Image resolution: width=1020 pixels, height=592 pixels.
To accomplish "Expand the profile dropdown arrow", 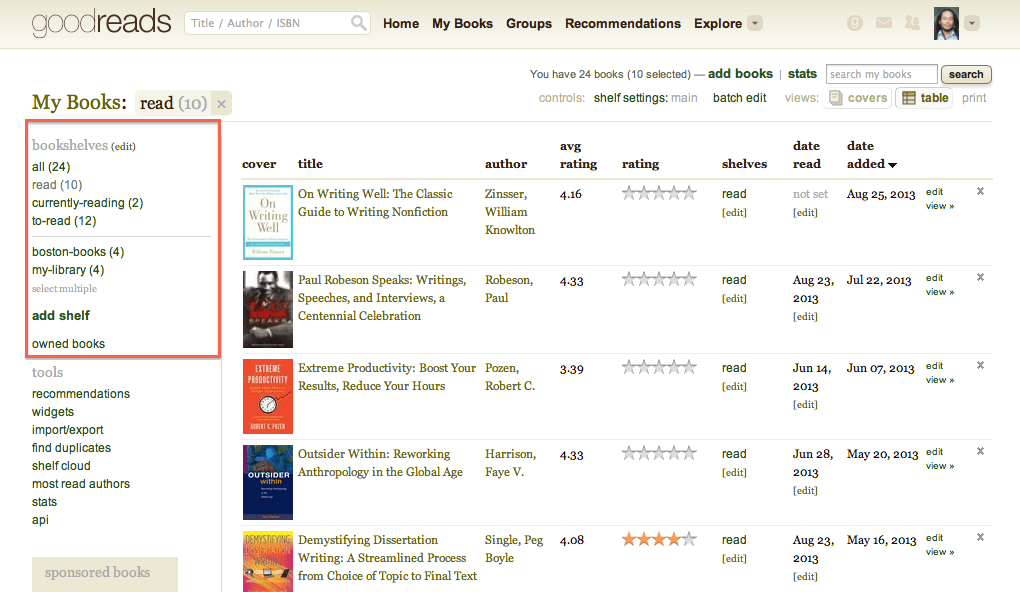I will (x=972, y=23).
